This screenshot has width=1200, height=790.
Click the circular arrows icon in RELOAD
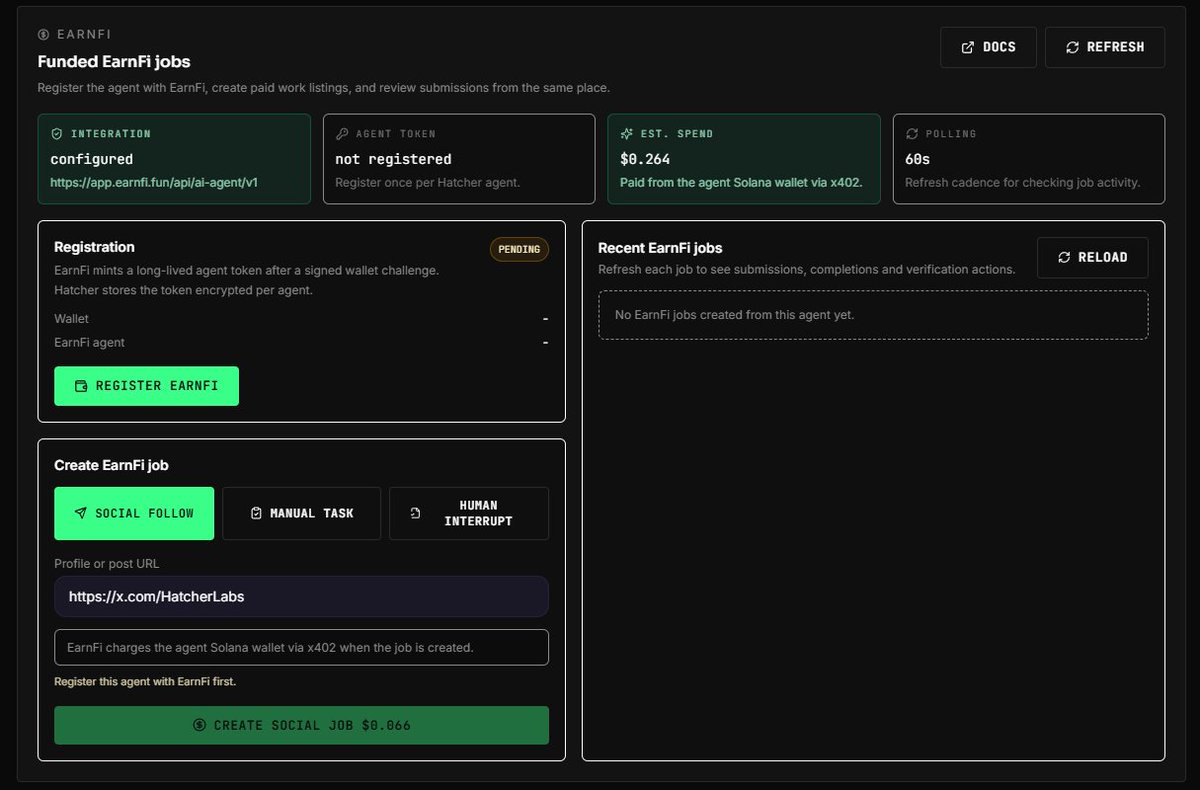tap(1064, 257)
